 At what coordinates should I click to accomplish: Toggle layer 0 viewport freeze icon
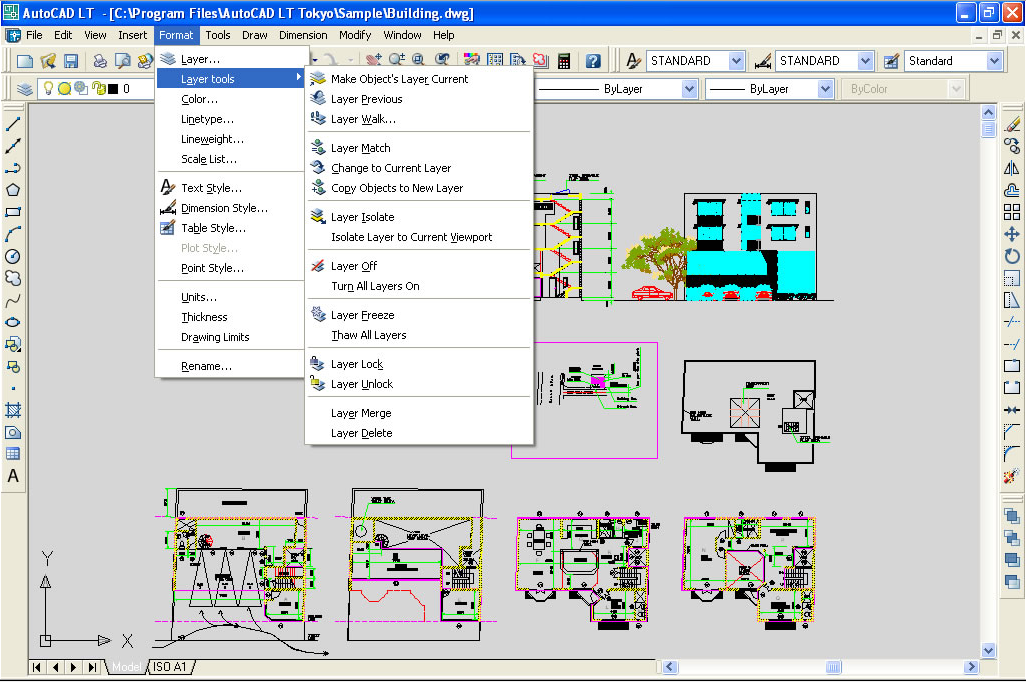(81, 88)
